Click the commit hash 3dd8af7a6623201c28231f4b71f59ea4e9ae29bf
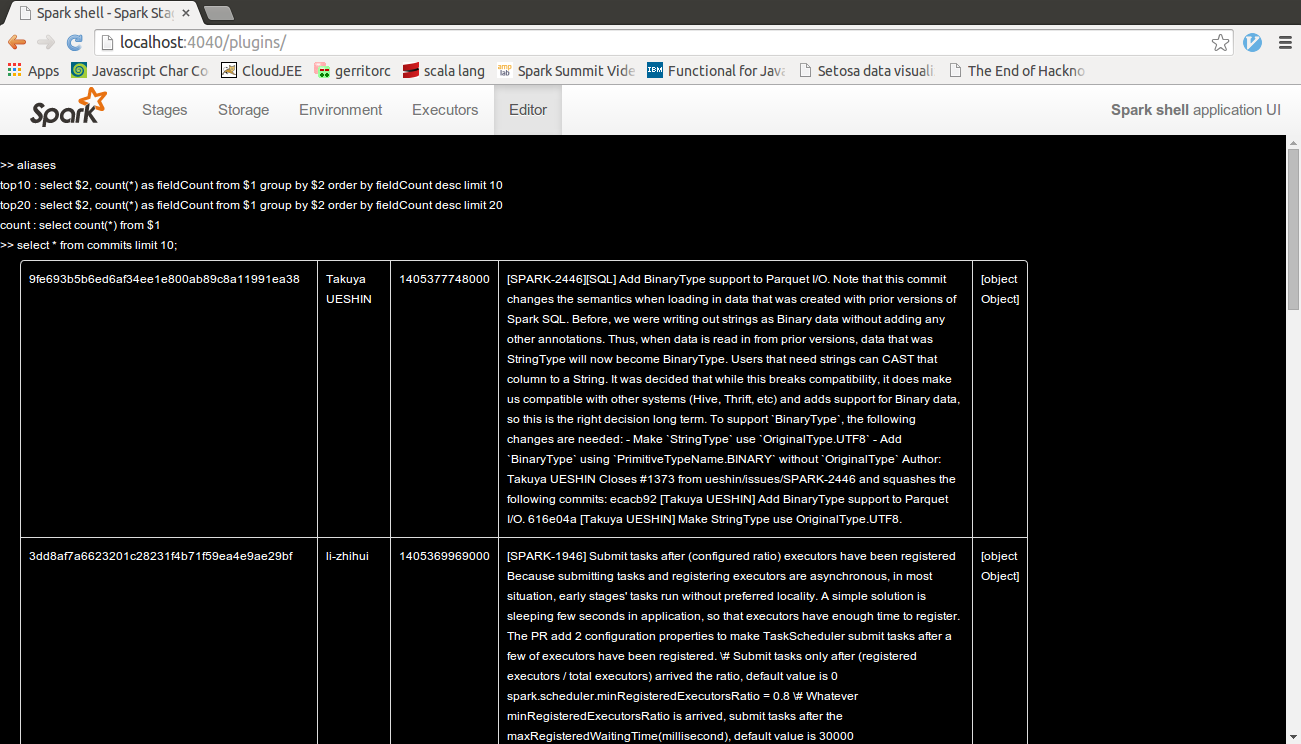1301x744 pixels. [161, 556]
